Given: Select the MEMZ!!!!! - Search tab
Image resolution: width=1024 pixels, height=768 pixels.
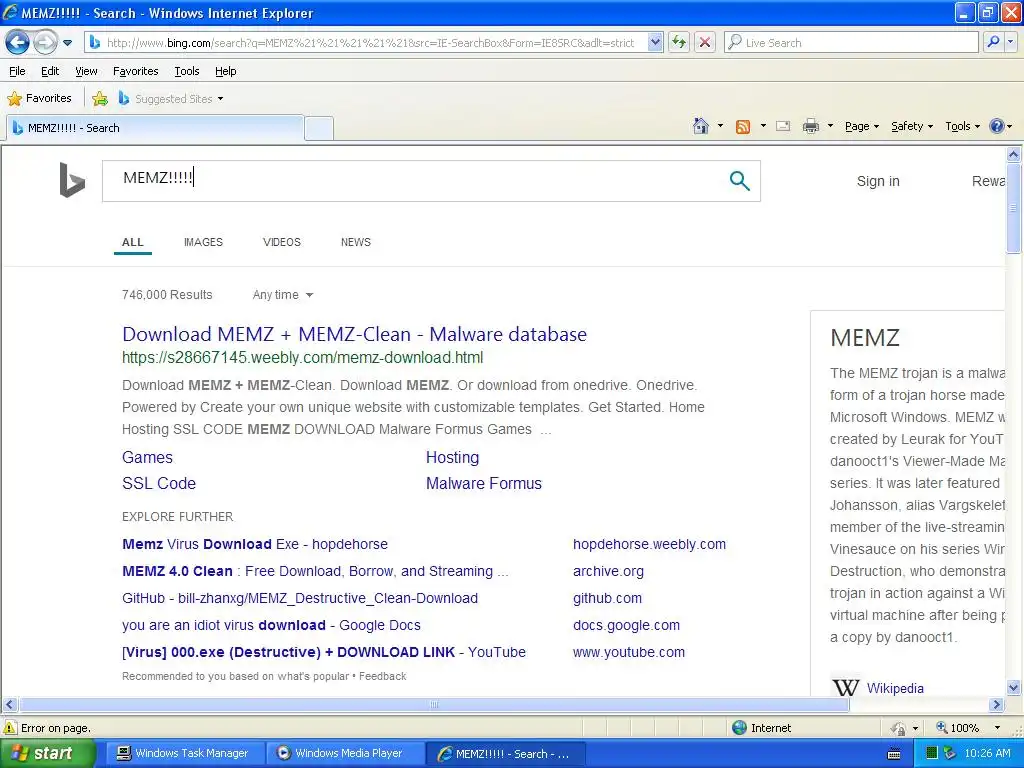Looking at the screenshot, I should (x=155, y=128).
